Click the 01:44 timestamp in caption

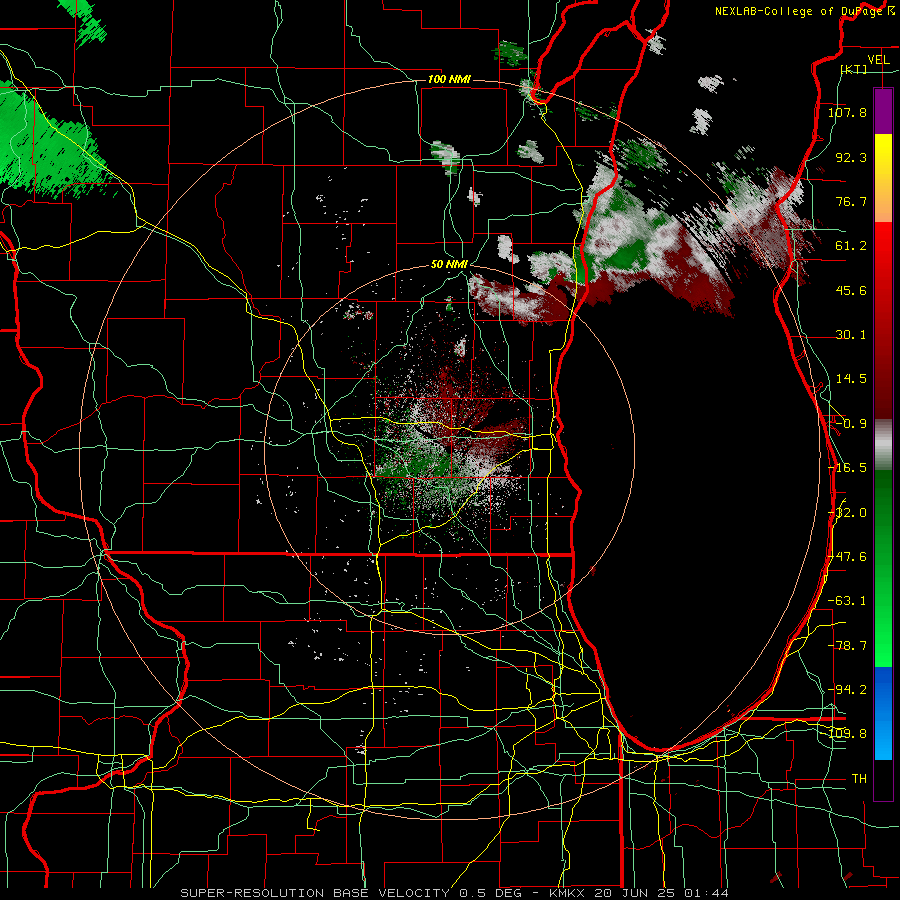[x=707, y=893]
